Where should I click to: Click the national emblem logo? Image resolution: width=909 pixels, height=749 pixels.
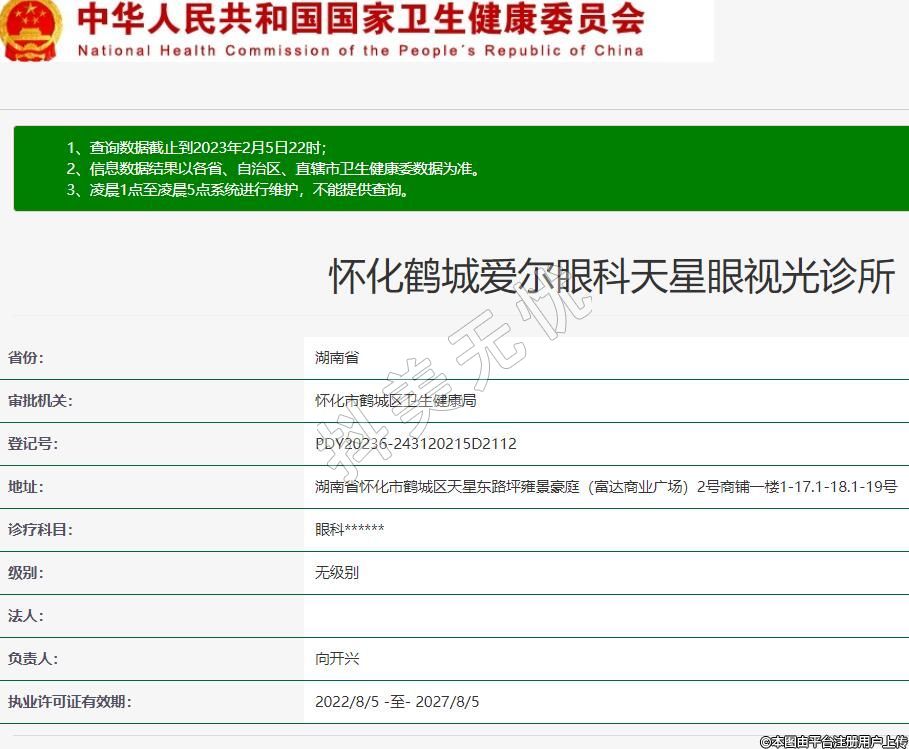31,30
